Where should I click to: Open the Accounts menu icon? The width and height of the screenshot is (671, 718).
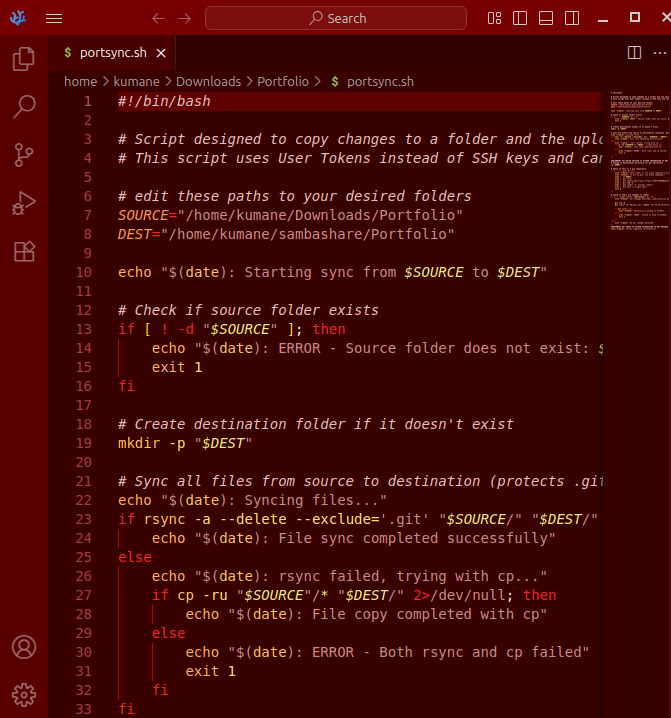point(24,647)
